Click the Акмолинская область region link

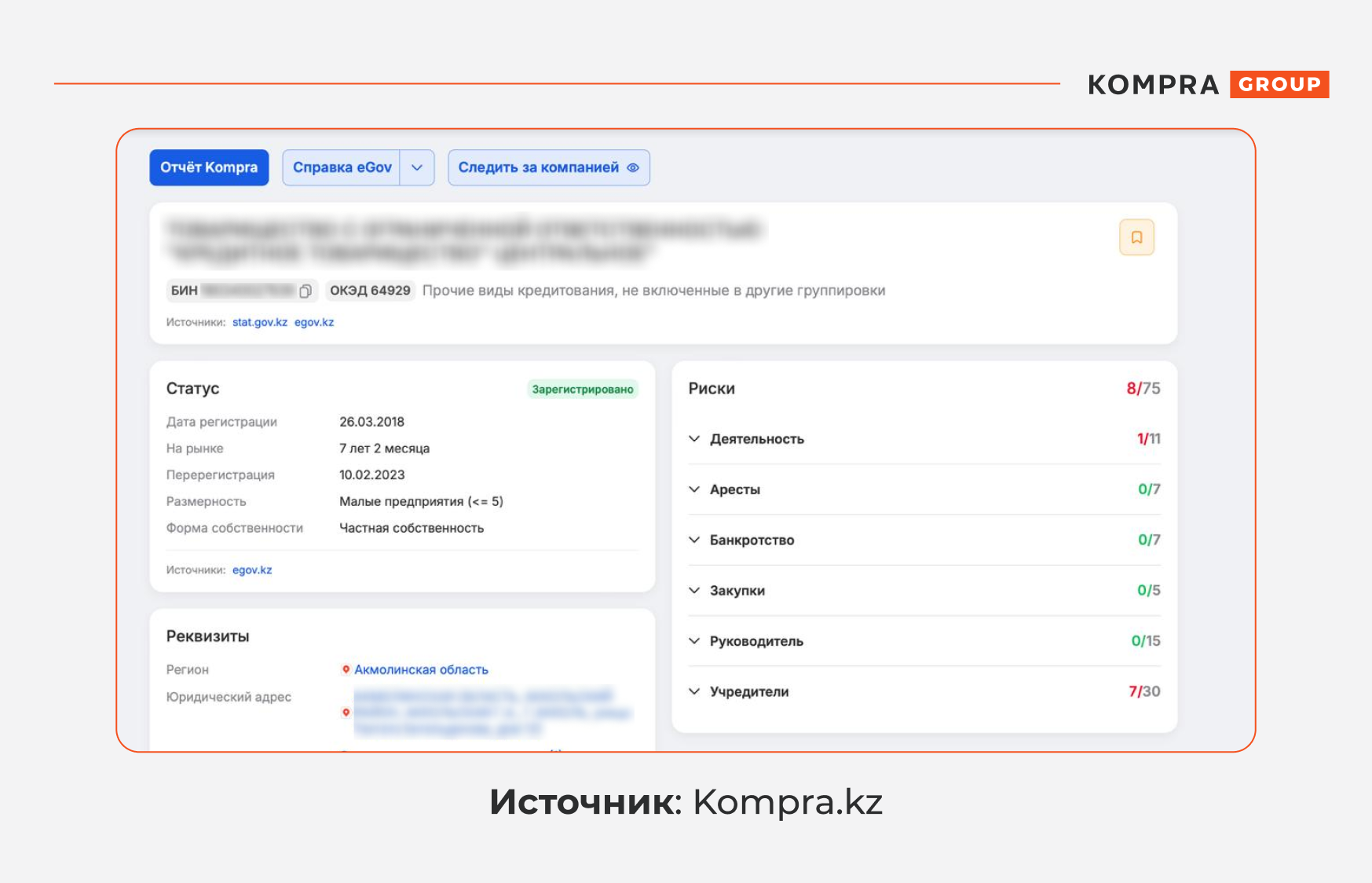[x=421, y=669]
